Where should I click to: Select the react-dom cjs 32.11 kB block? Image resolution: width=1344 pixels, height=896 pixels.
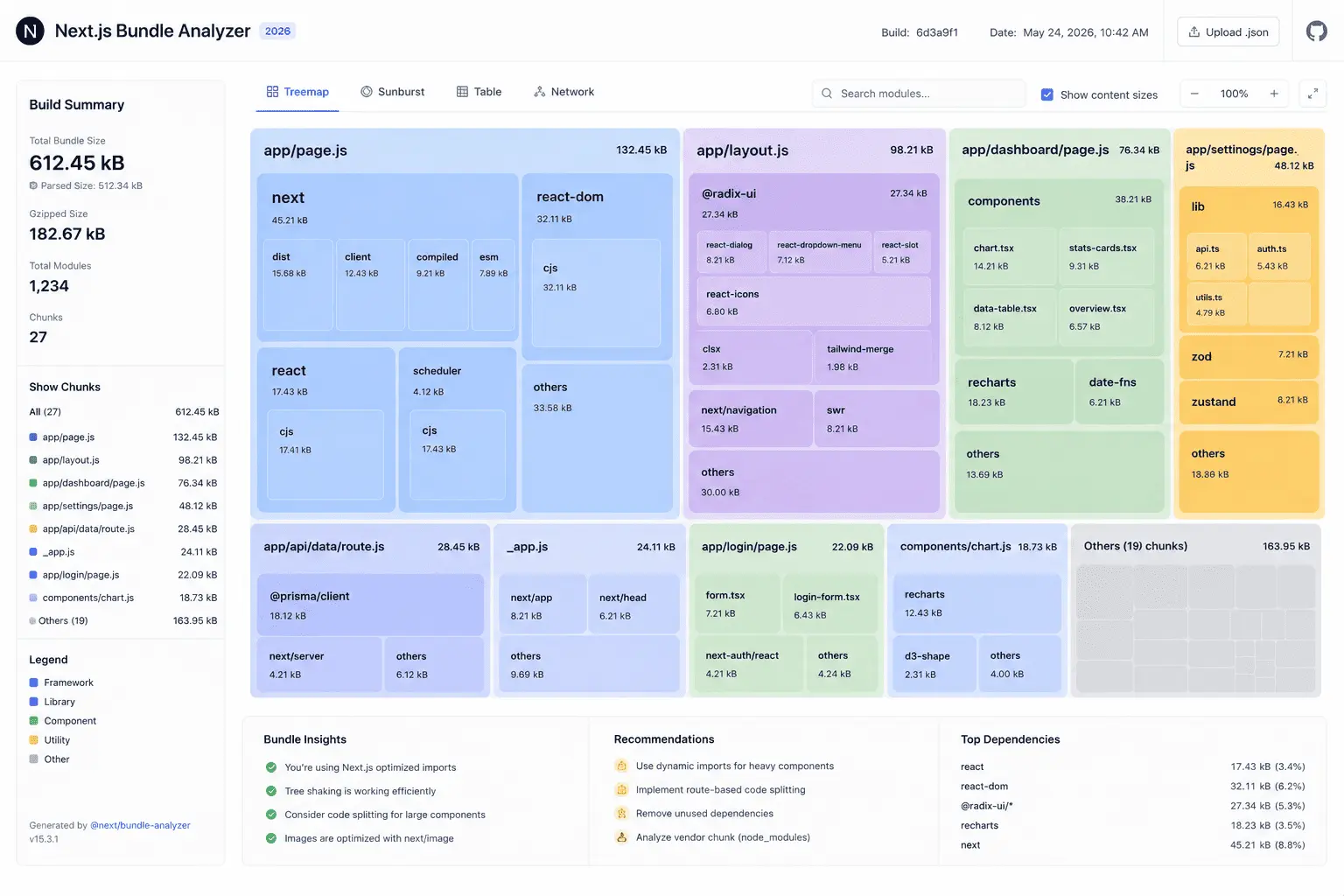tap(596, 293)
